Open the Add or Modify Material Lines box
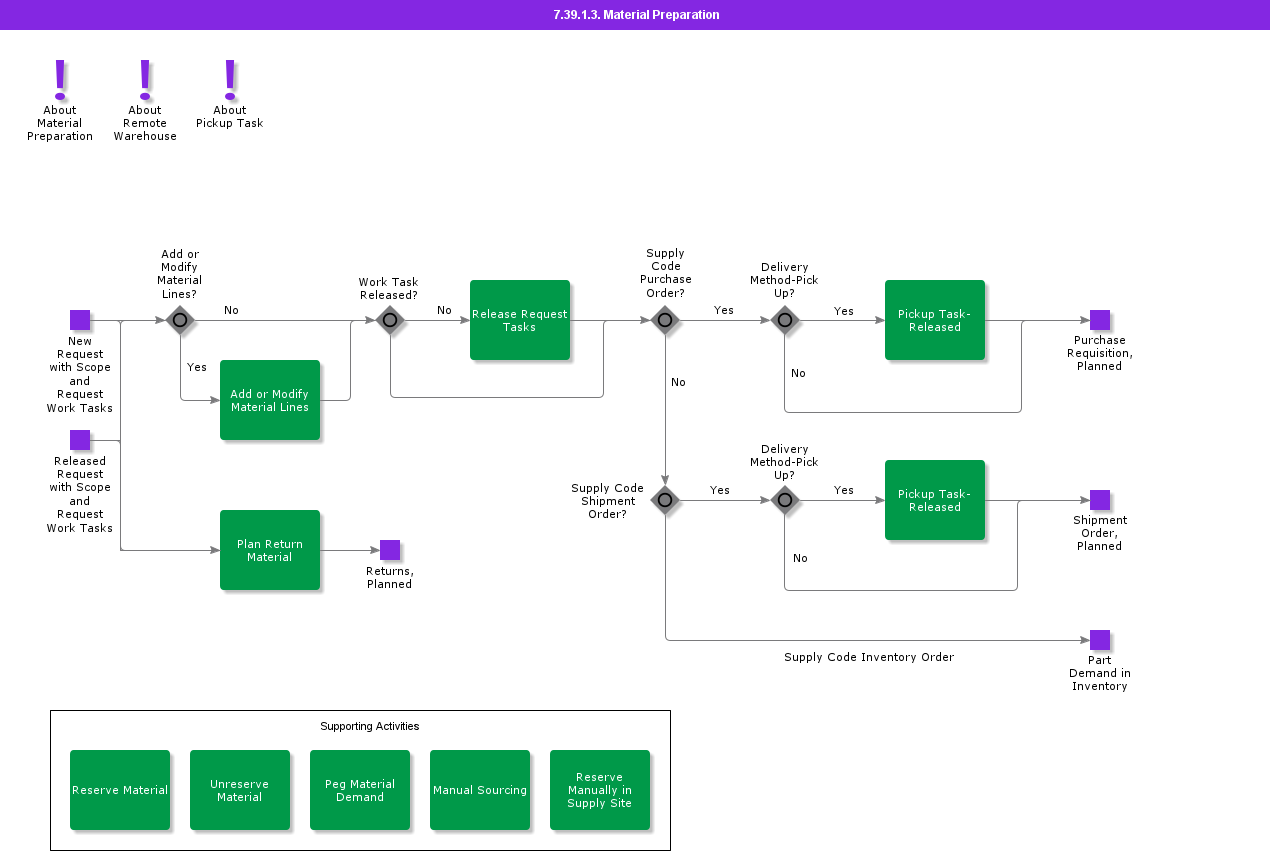This screenshot has height=860, width=1280. tap(270, 400)
